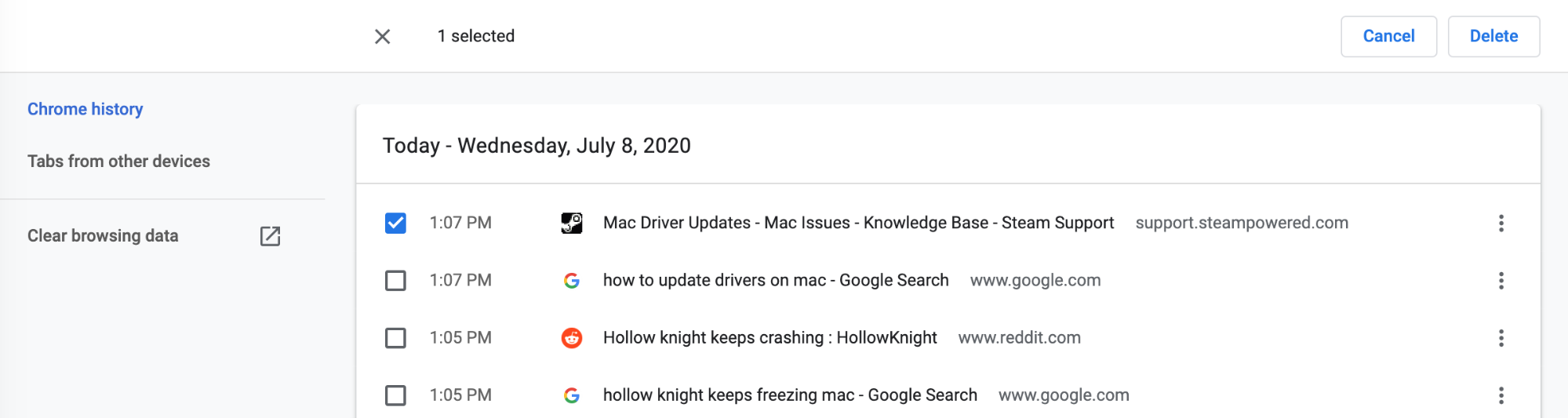The width and height of the screenshot is (1568, 418).
Task: Switch to Chrome history section
Action: coord(85,109)
